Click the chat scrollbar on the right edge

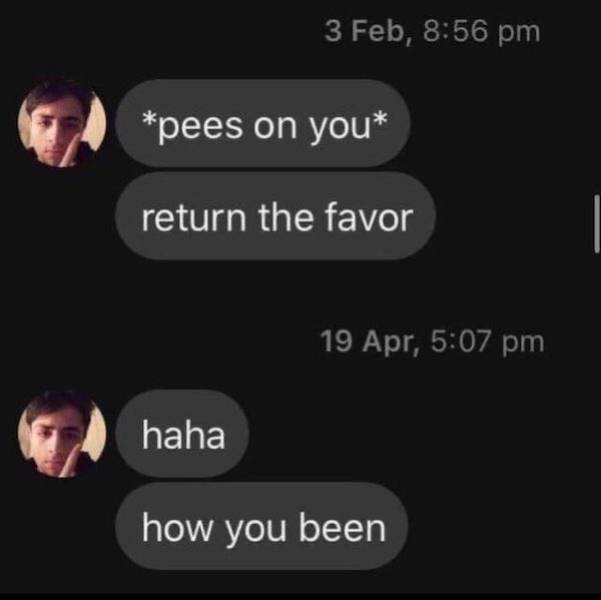595,222
